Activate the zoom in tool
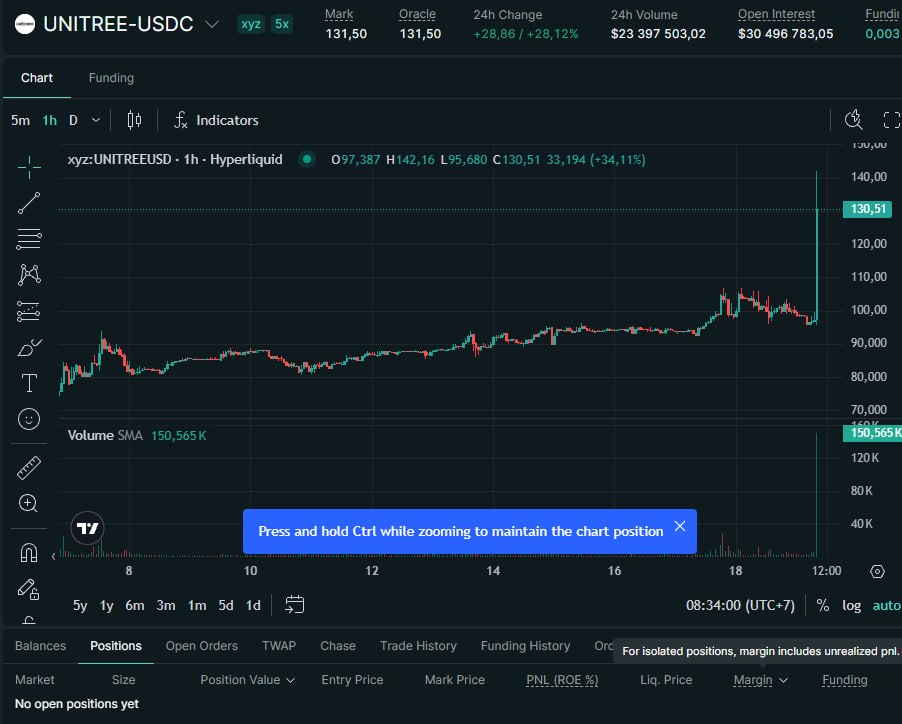 [x=29, y=503]
